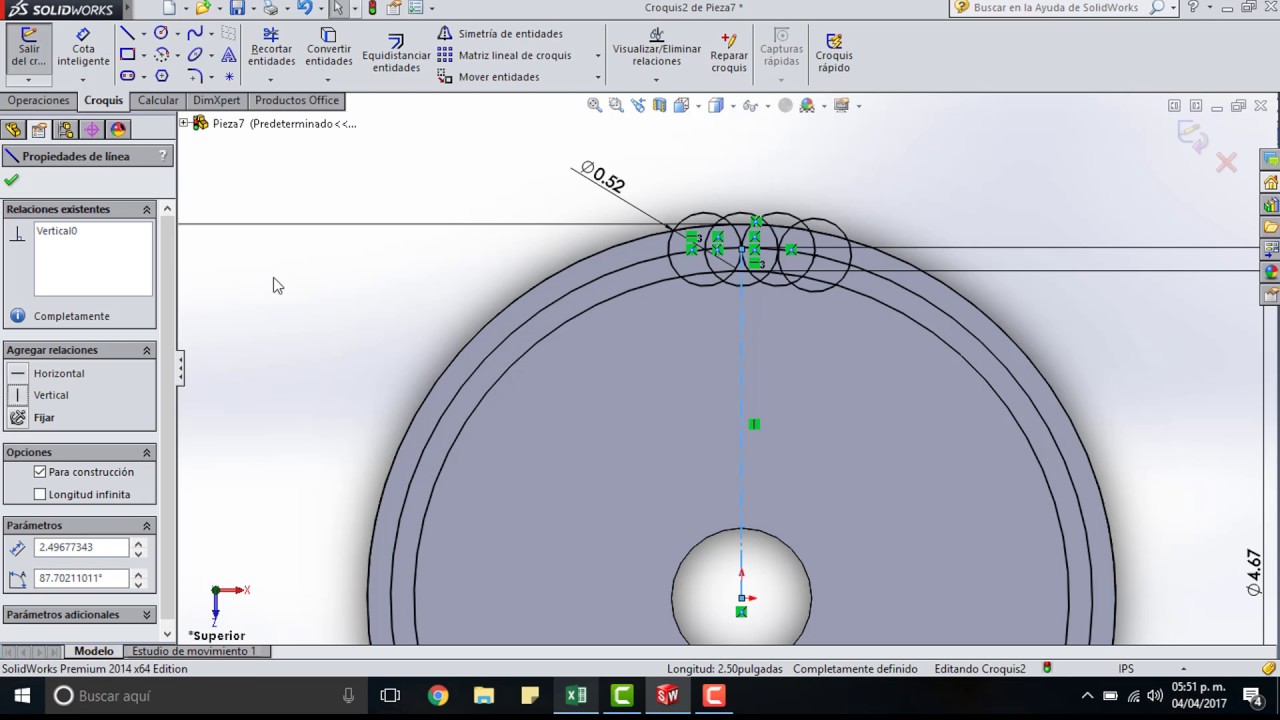Click the Undo icon

[x=304, y=8]
